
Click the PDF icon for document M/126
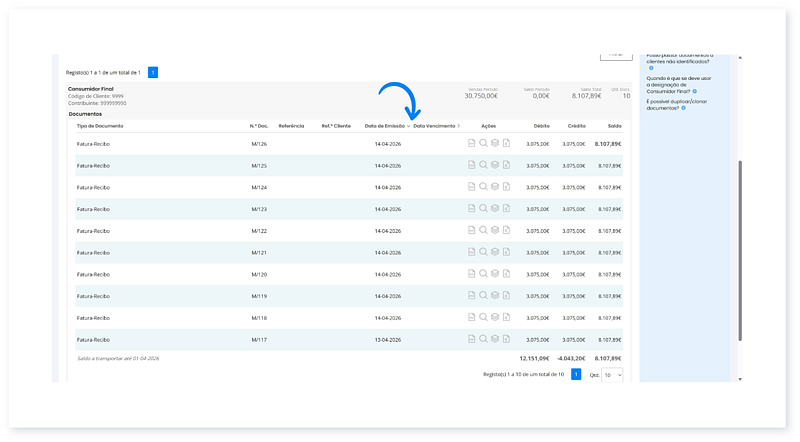(x=472, y=143)
